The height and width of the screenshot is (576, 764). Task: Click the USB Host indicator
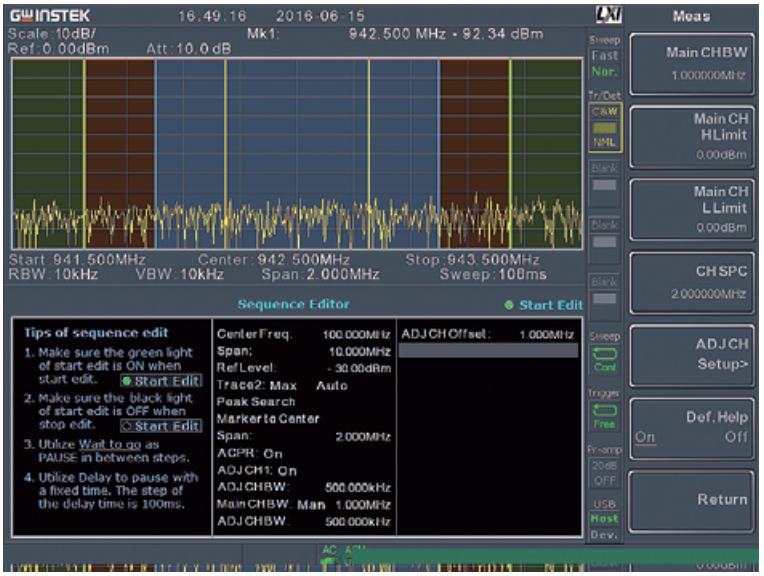tap(605, 518)
